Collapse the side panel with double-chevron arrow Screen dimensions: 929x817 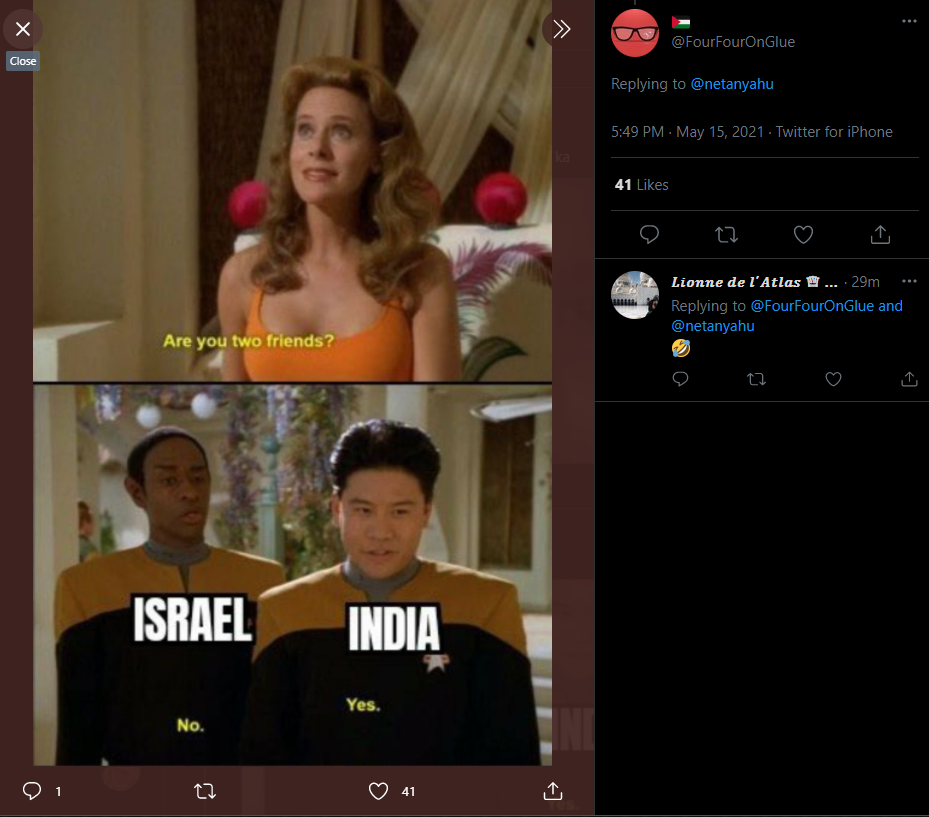point(561,29)
